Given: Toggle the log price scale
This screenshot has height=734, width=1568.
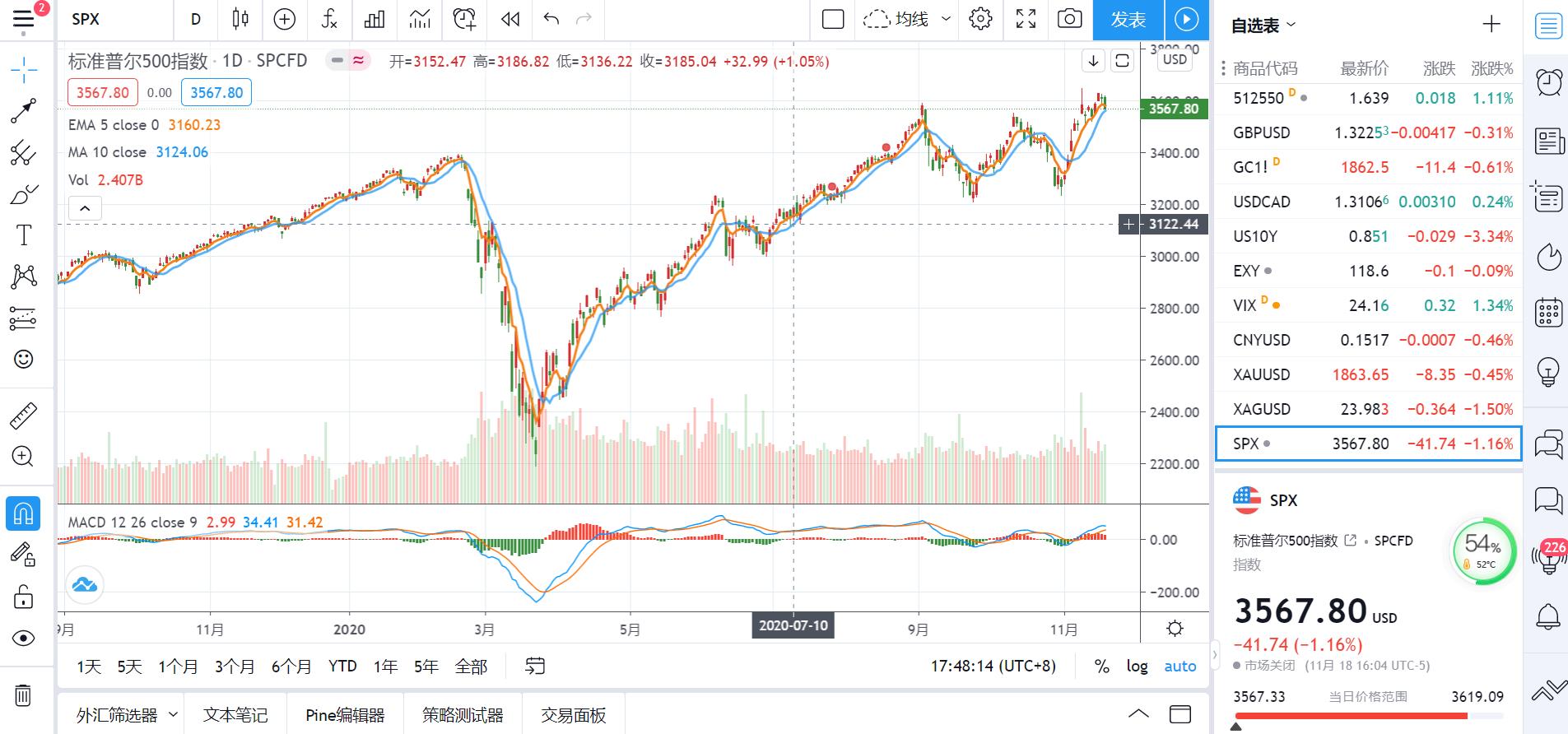Looking at the screenshot, I should [1137, 667].
